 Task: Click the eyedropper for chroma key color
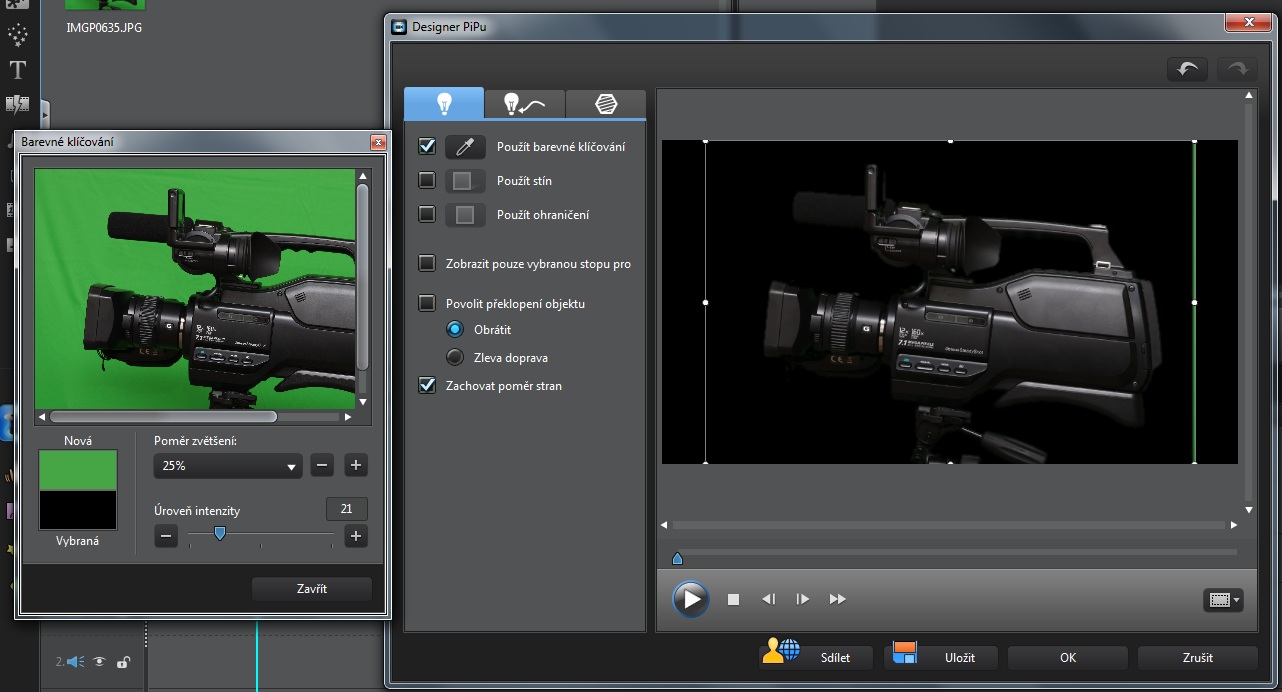pyautogui.click(x=464, y=147)
